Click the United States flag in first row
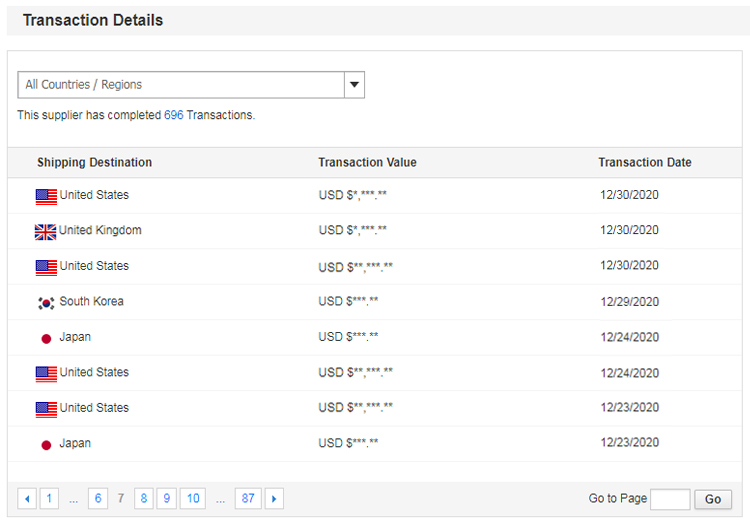Screen dimensions: 750x522 click(x=46, y=196)
